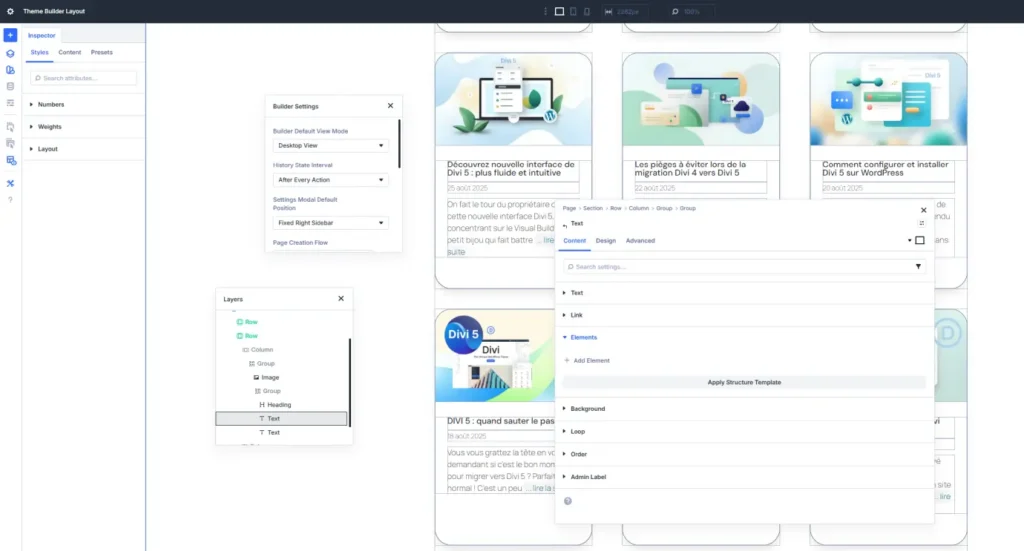Focus the Search attributes field
Screen dimensions: 1024x551
point(83,78)
